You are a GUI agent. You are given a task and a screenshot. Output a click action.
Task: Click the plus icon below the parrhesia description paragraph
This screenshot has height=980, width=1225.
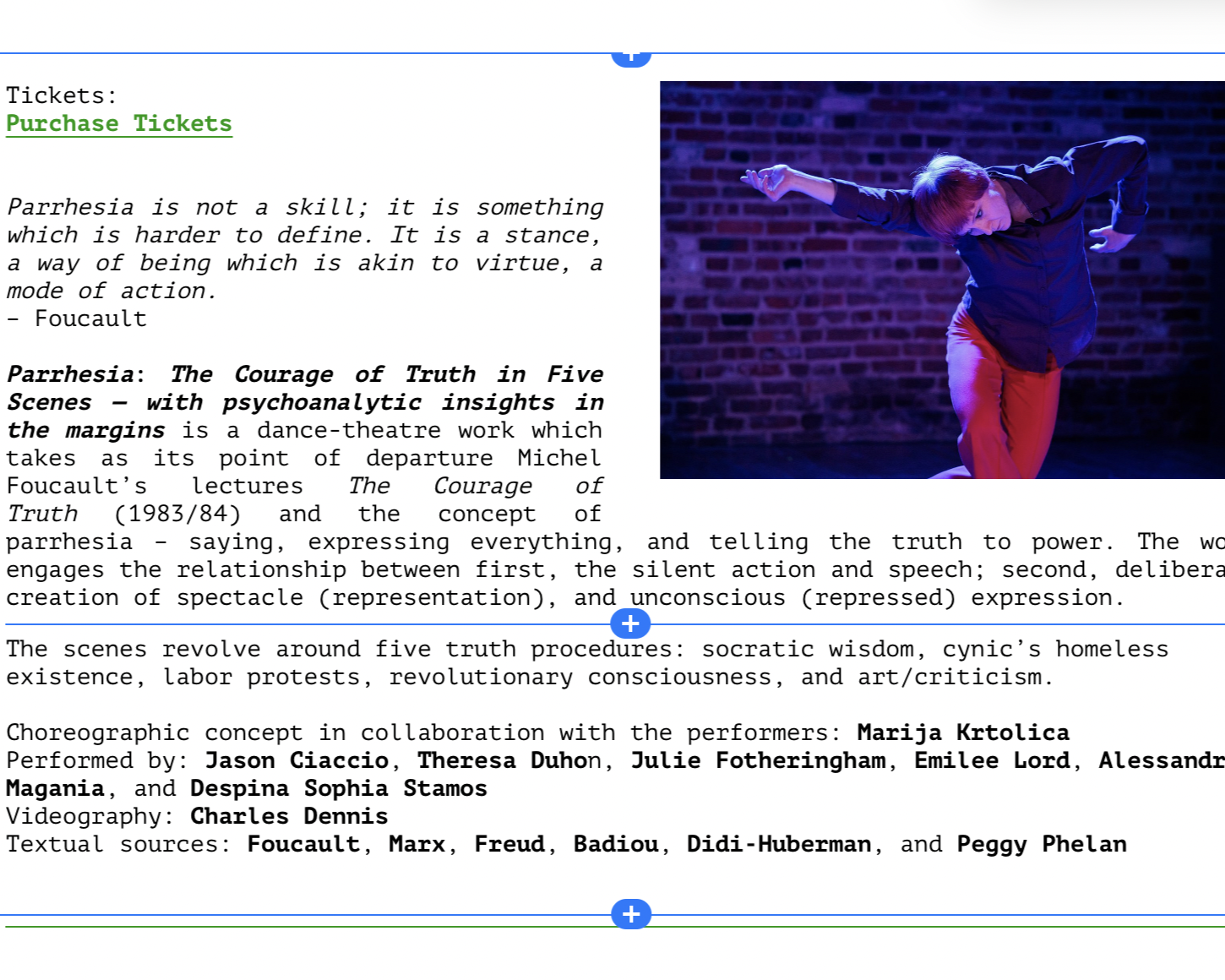tap(630, 623)
